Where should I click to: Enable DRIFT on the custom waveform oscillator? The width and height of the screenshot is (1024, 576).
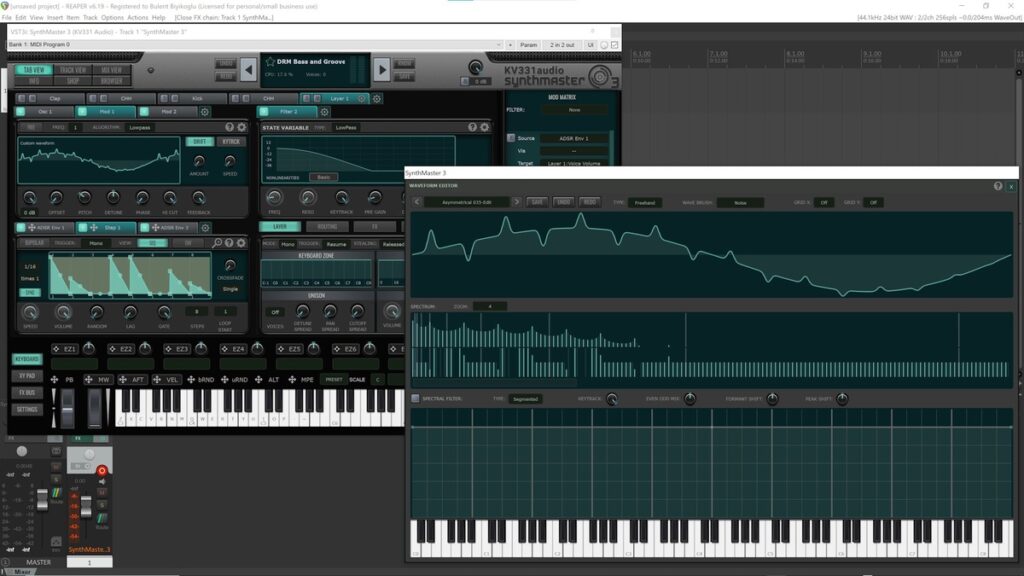pos(200,142)
